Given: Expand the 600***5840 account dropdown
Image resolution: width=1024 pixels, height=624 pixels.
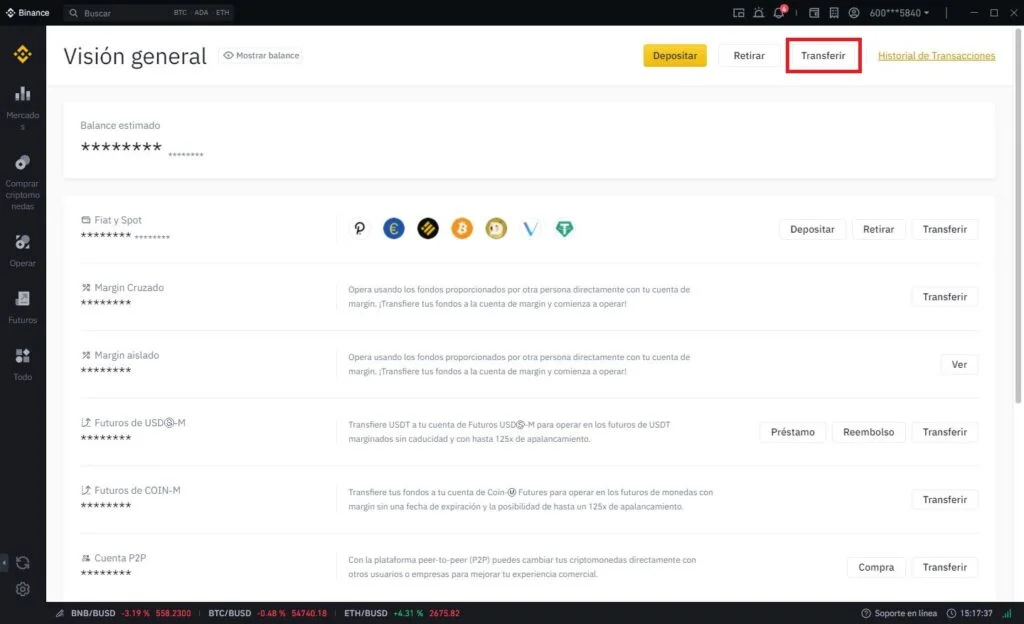Looking at the screenshot, I should 899,12.
